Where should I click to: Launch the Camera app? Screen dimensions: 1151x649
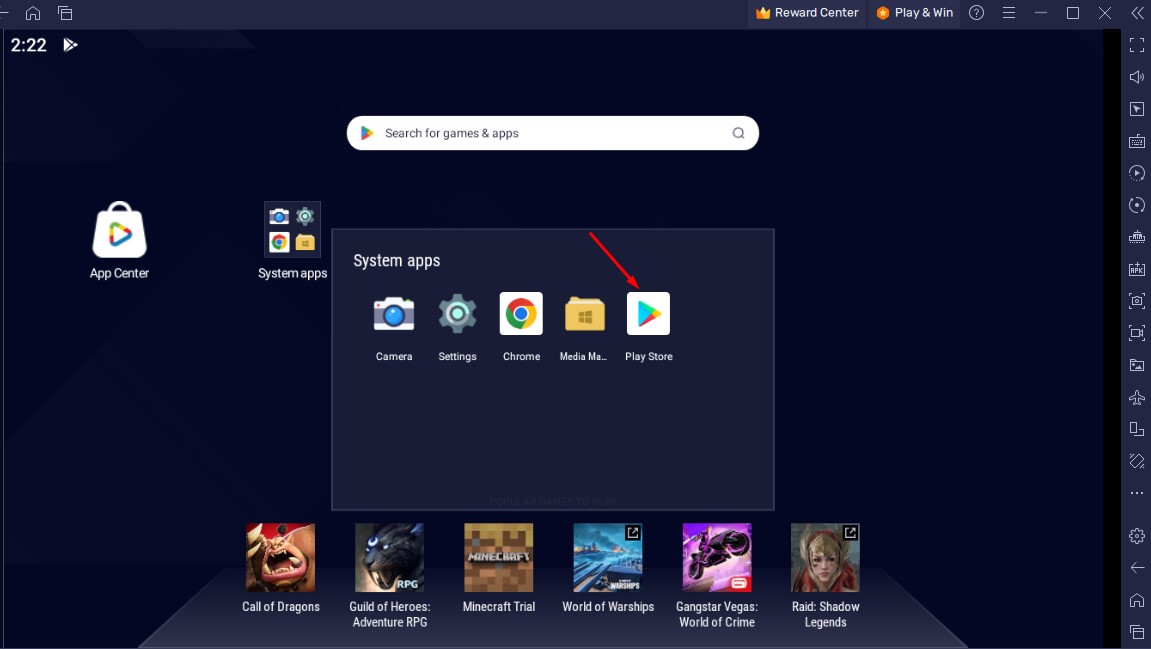(x=394, y=313)
